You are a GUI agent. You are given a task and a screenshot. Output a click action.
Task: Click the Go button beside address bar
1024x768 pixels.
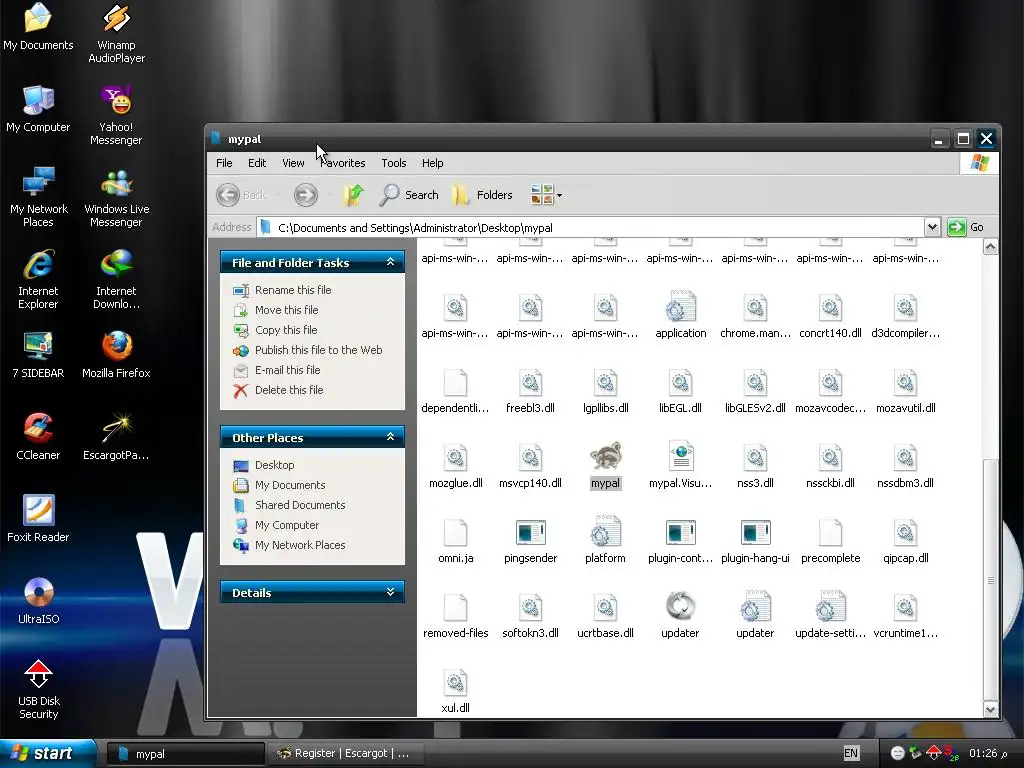point(966,227)
